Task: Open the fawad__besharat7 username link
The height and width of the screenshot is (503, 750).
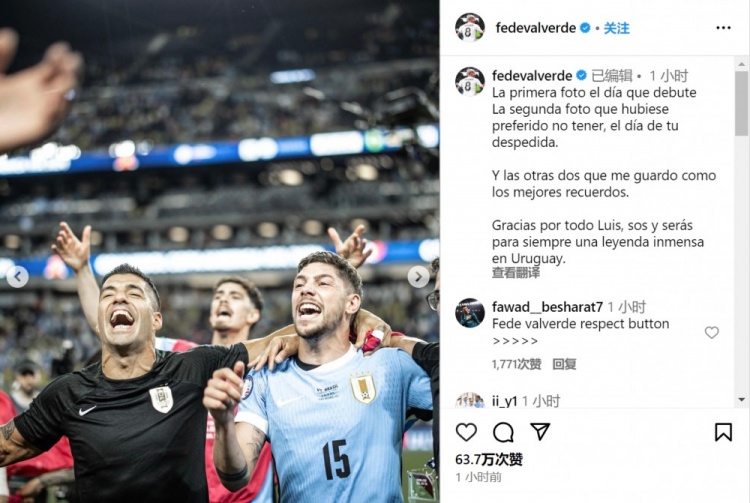Action: coord(547,307)
